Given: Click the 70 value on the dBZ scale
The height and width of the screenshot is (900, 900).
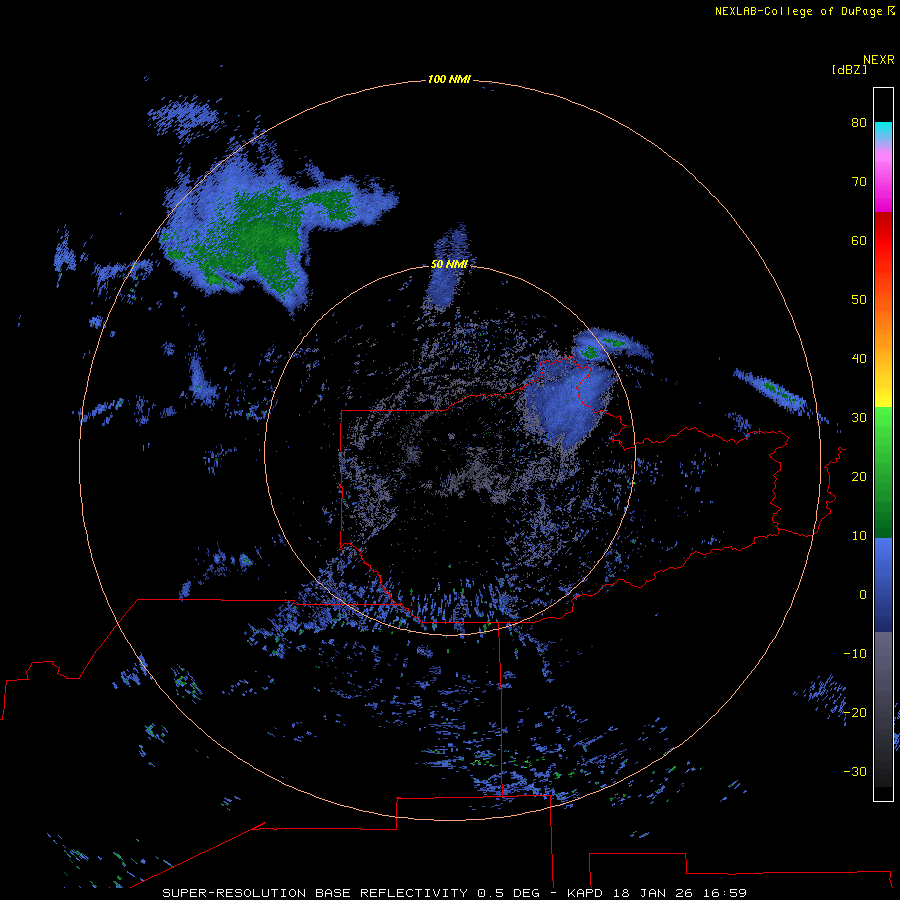Looking at the screenshot, I should click(x=859, y=181).
